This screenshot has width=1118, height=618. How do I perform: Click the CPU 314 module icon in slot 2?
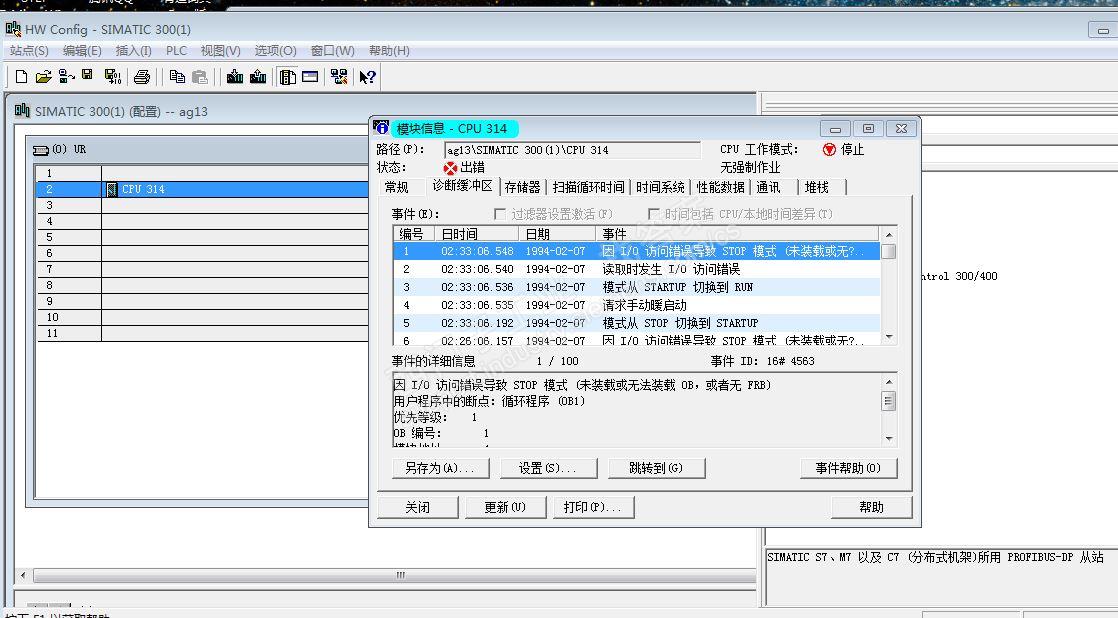112,189
